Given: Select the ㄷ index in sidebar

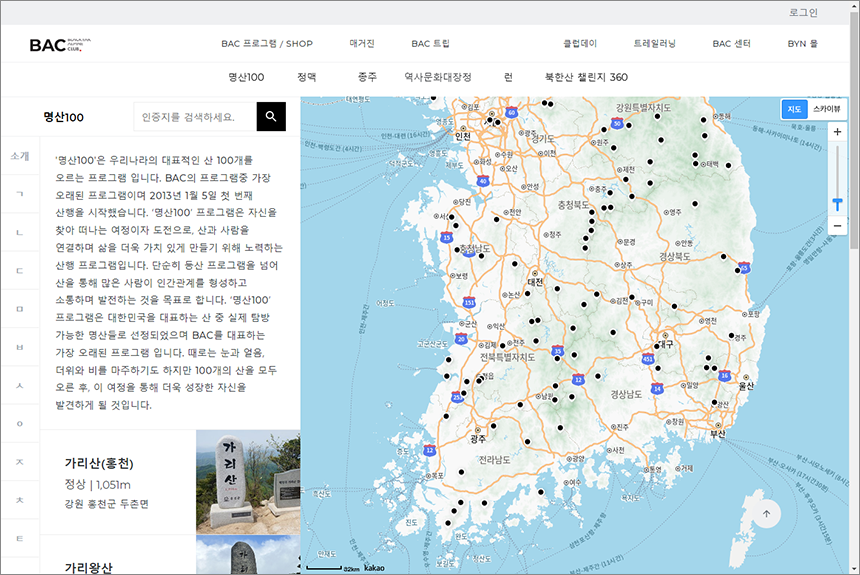Looking at the screenshot, I should 20,270.
